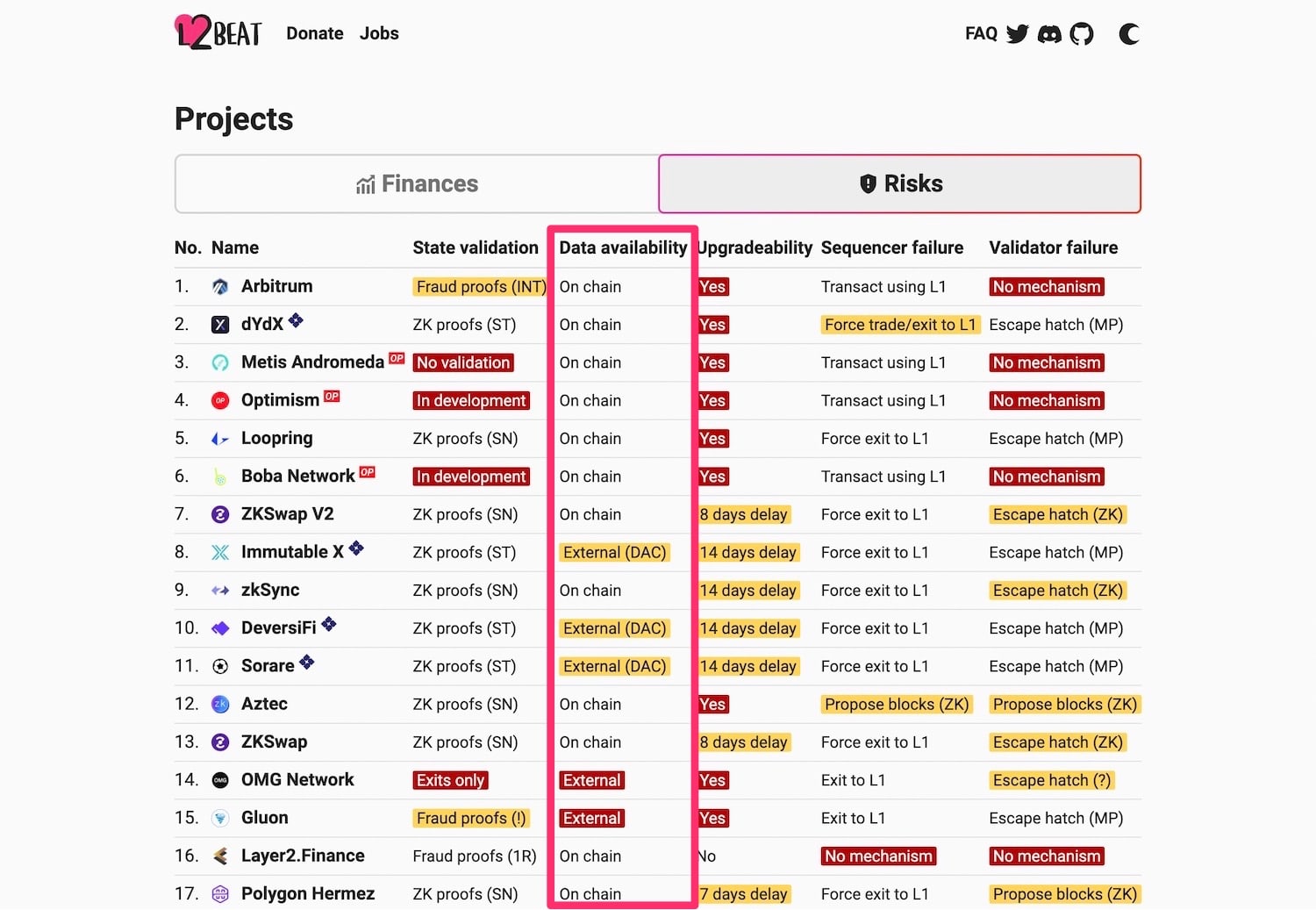Click the Data availability column header
Viewport: 1316px width, 910px height.
(x=623, y=248)
